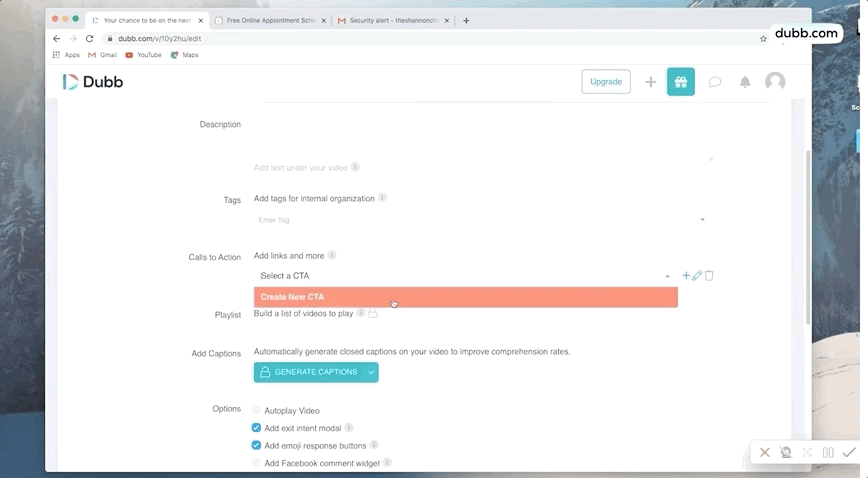Click the info icon next to Build a list of videos

click(x=360, y=313)
